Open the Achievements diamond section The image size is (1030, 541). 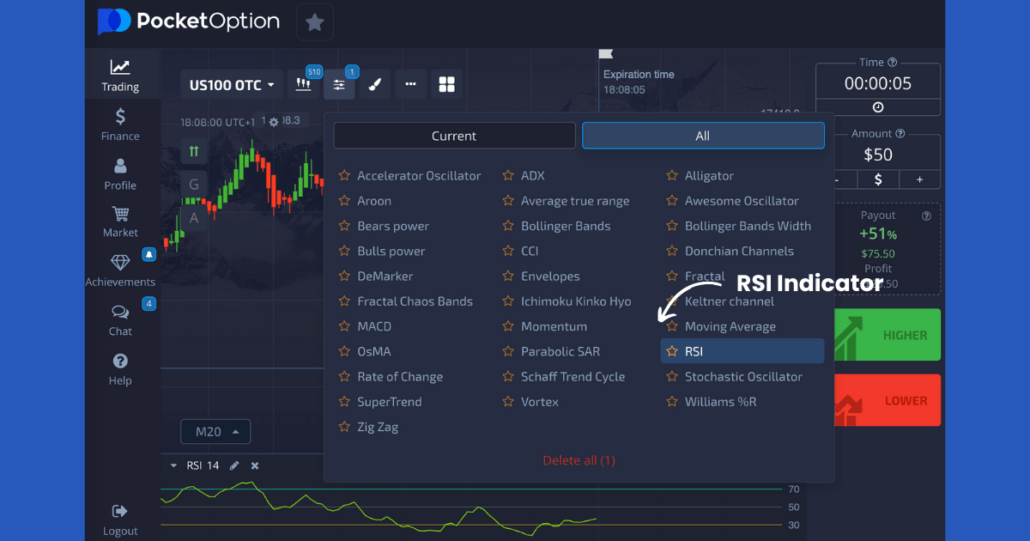[120, 270]
